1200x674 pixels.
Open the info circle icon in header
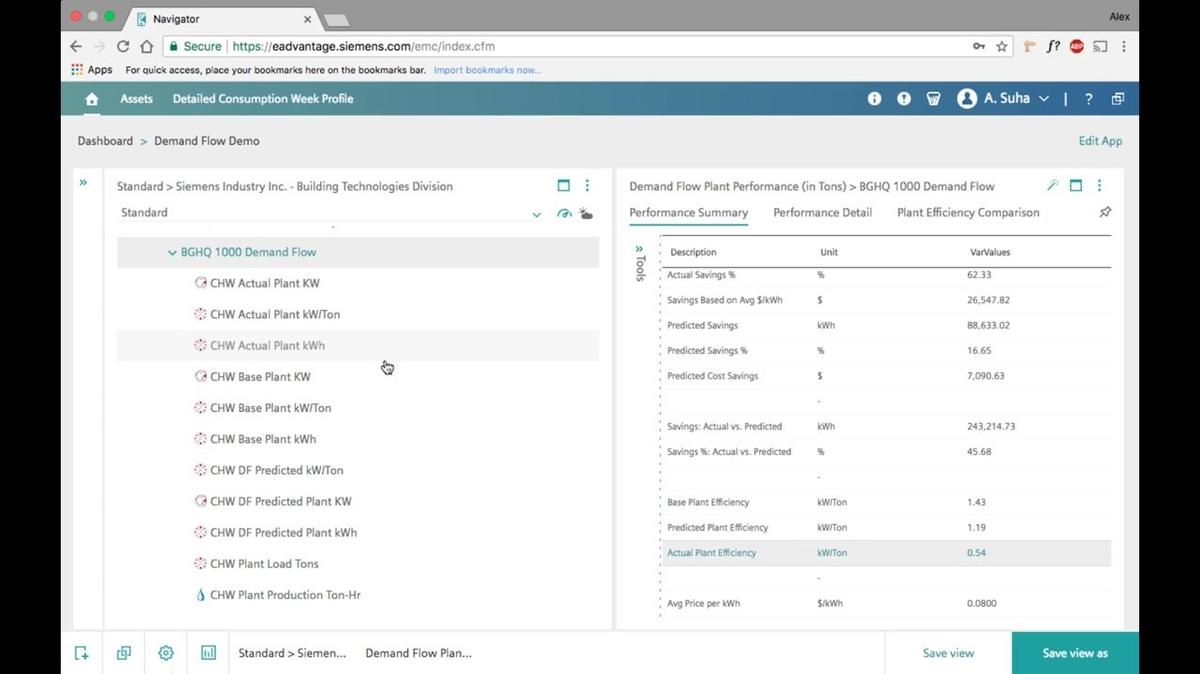click(874, 99)
